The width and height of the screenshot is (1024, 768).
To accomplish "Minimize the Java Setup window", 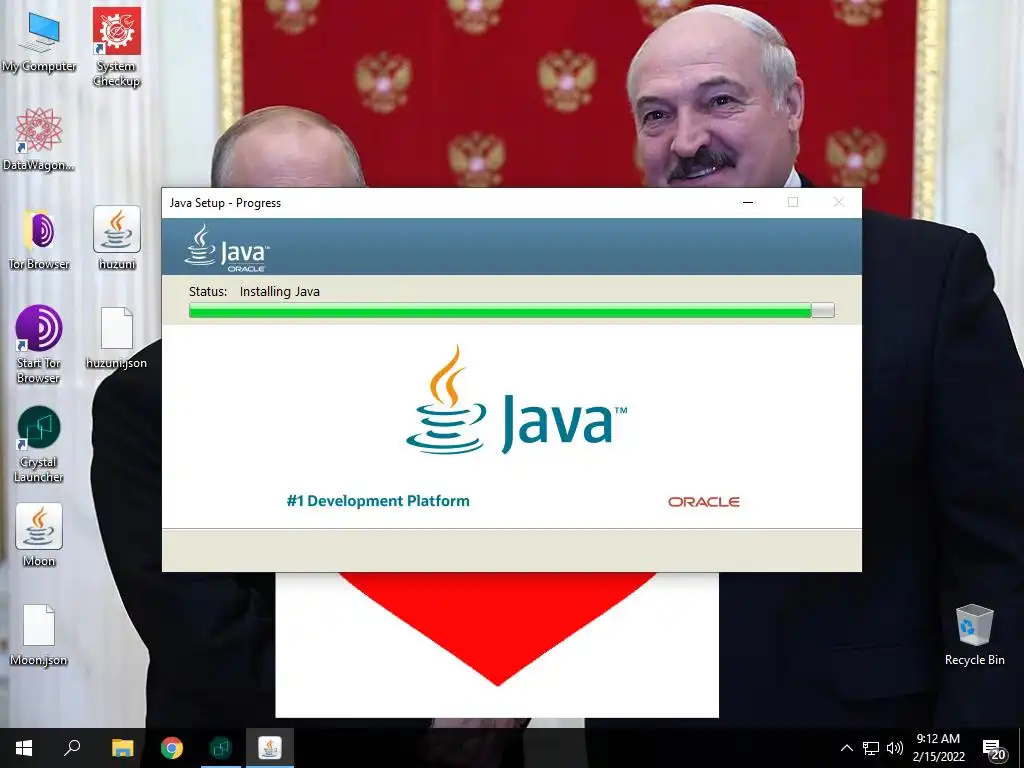I will [x=748, y=202].
